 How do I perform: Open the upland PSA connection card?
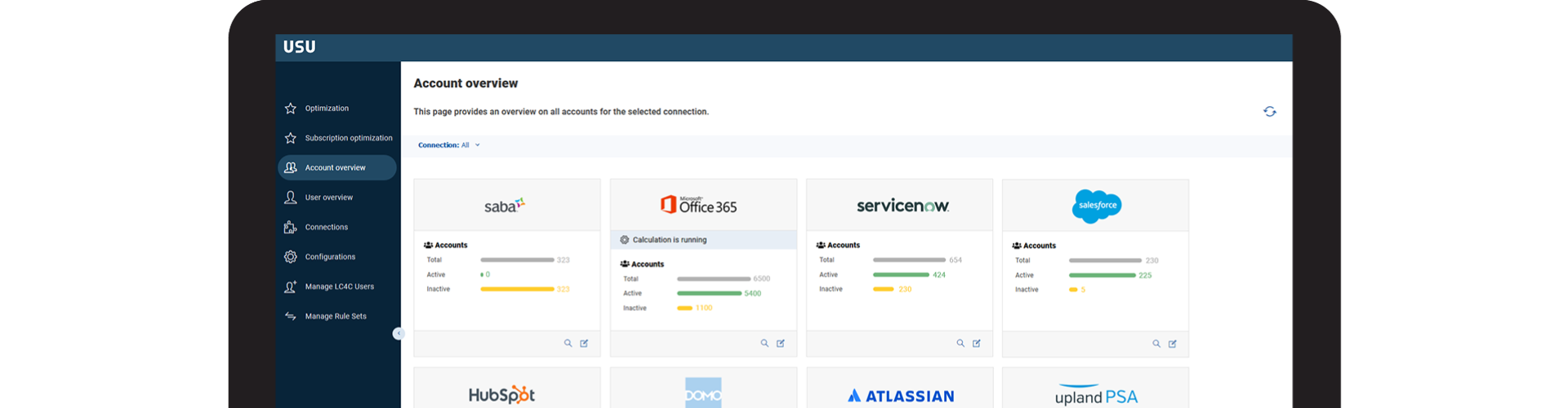pos(1096,389)
